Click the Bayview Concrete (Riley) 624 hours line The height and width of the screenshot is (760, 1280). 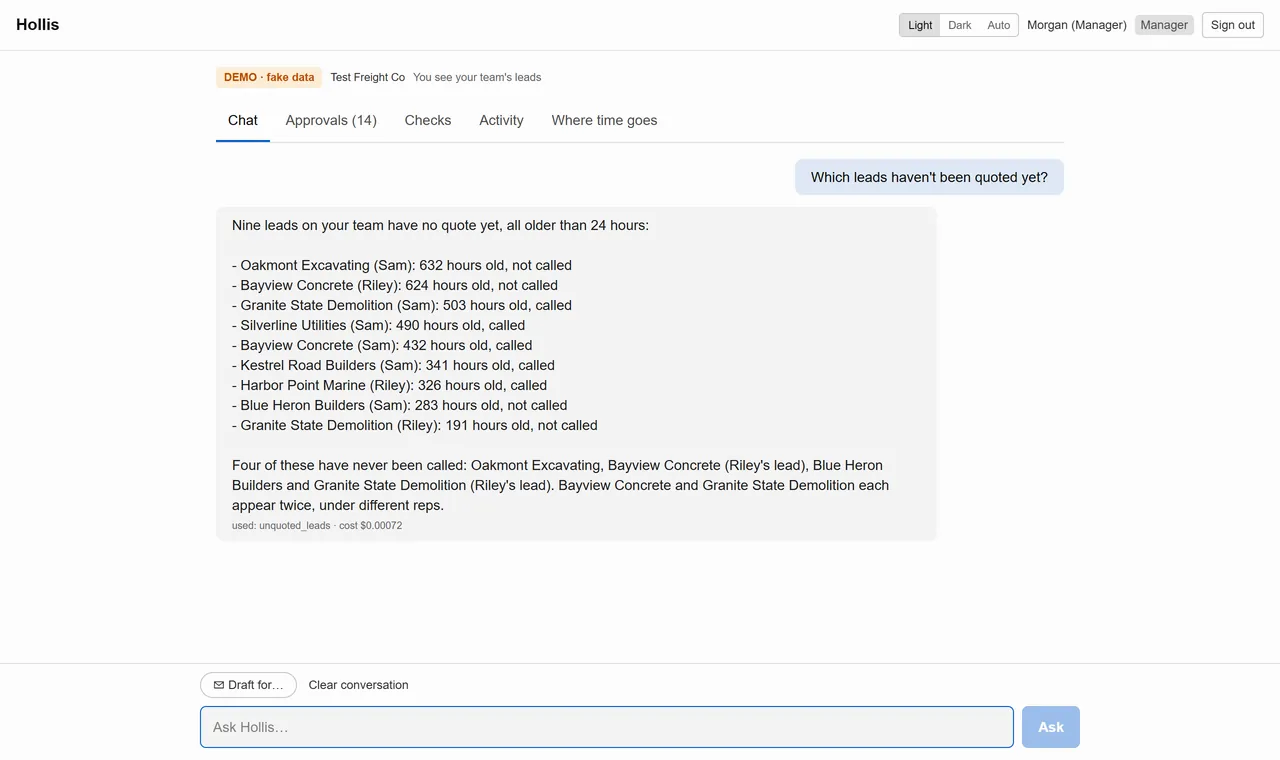pyautogui.click(x=395, y=285)
